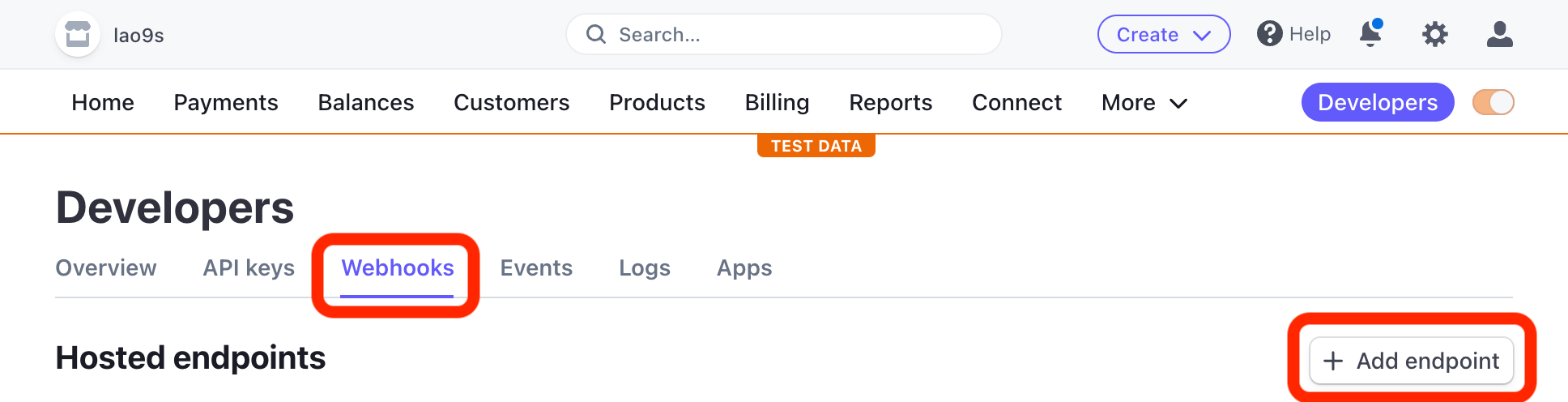
Task: Click the Add endpoint button
Action: (x=1411, y=361)
